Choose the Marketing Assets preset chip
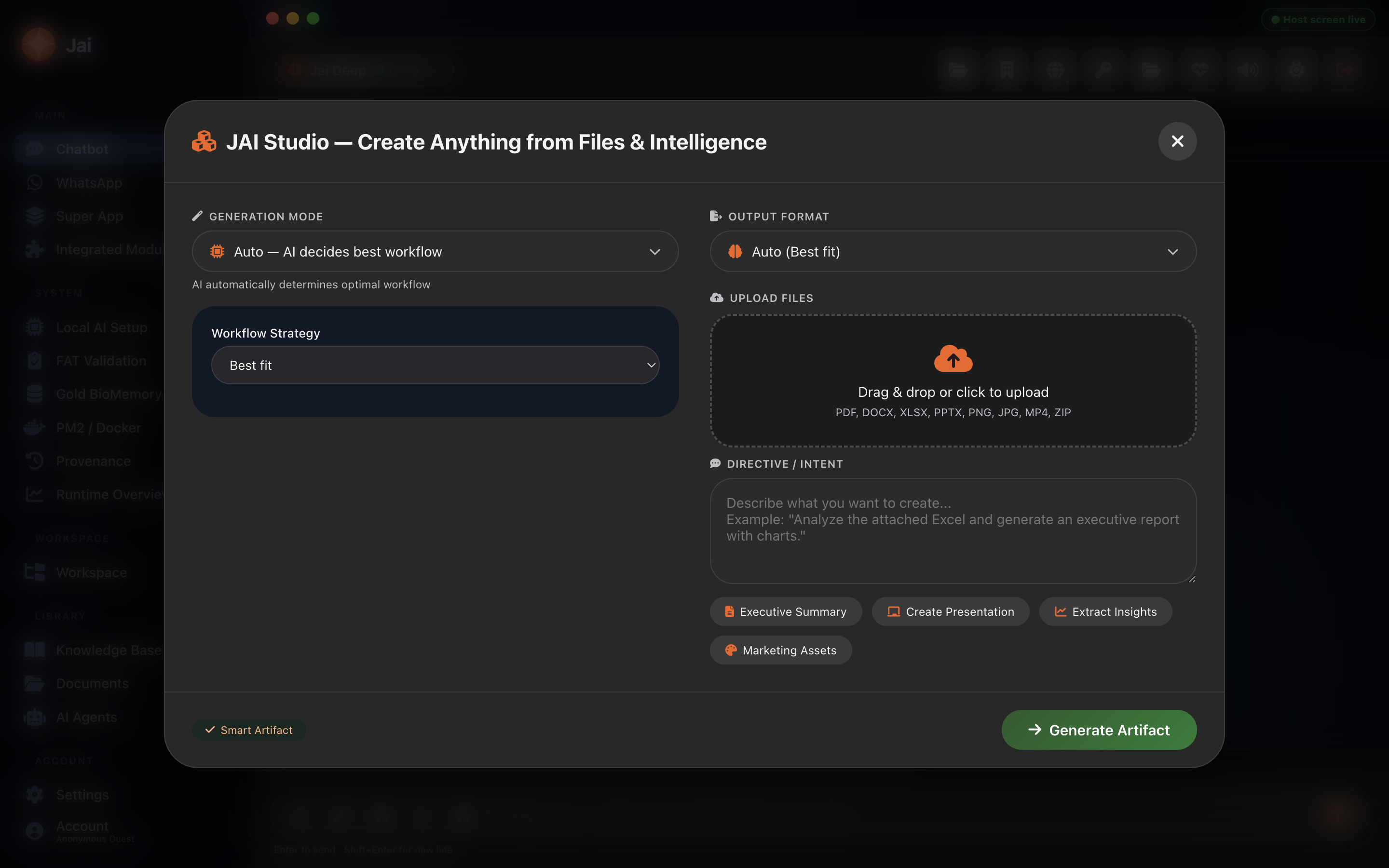The width and height of the screenshot is (1389, 868). click(x=781, y=650)
